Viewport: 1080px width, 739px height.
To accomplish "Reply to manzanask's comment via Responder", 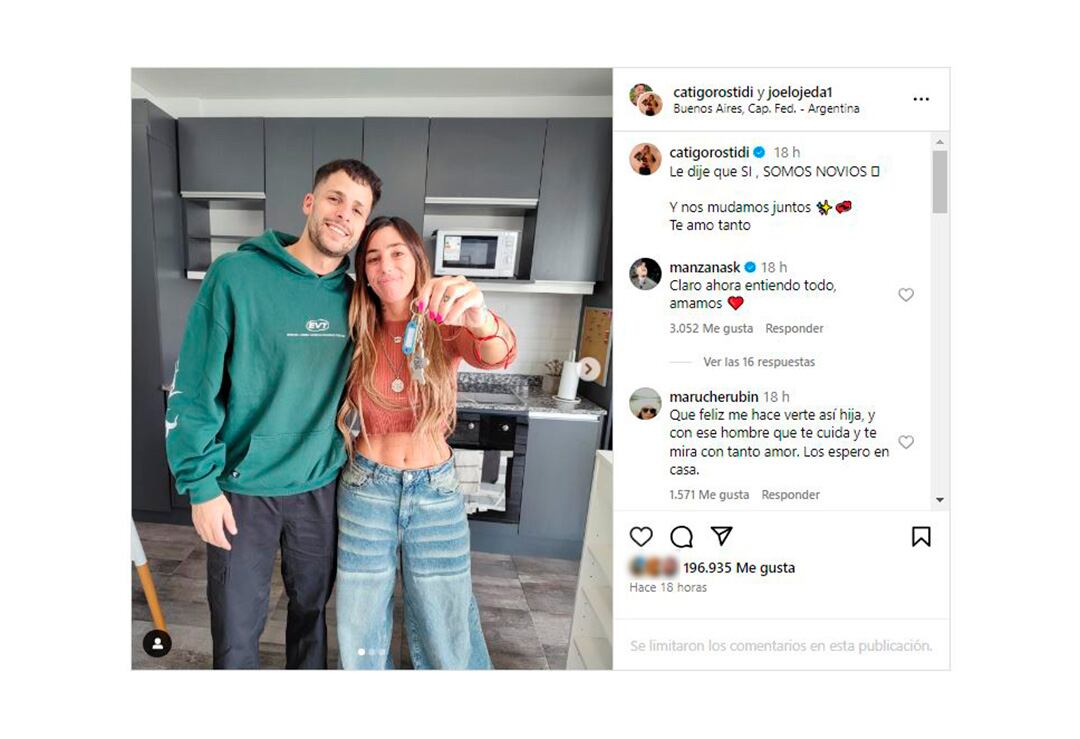I will point(794,329).
